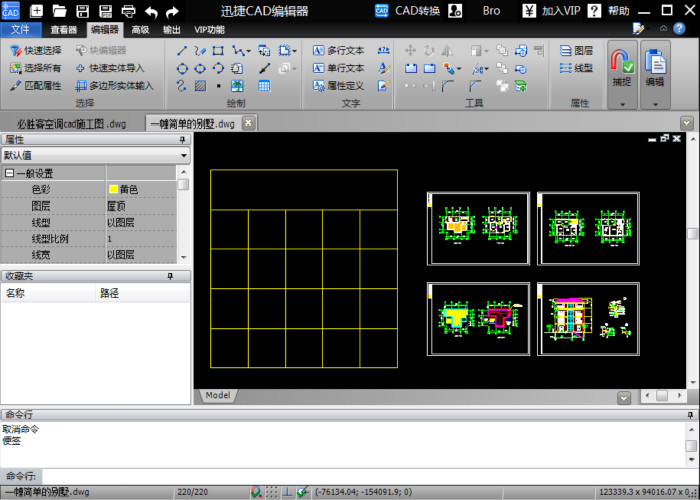
Task: Toggle the ortho mode icon in status bar
Action: point(287,492)
